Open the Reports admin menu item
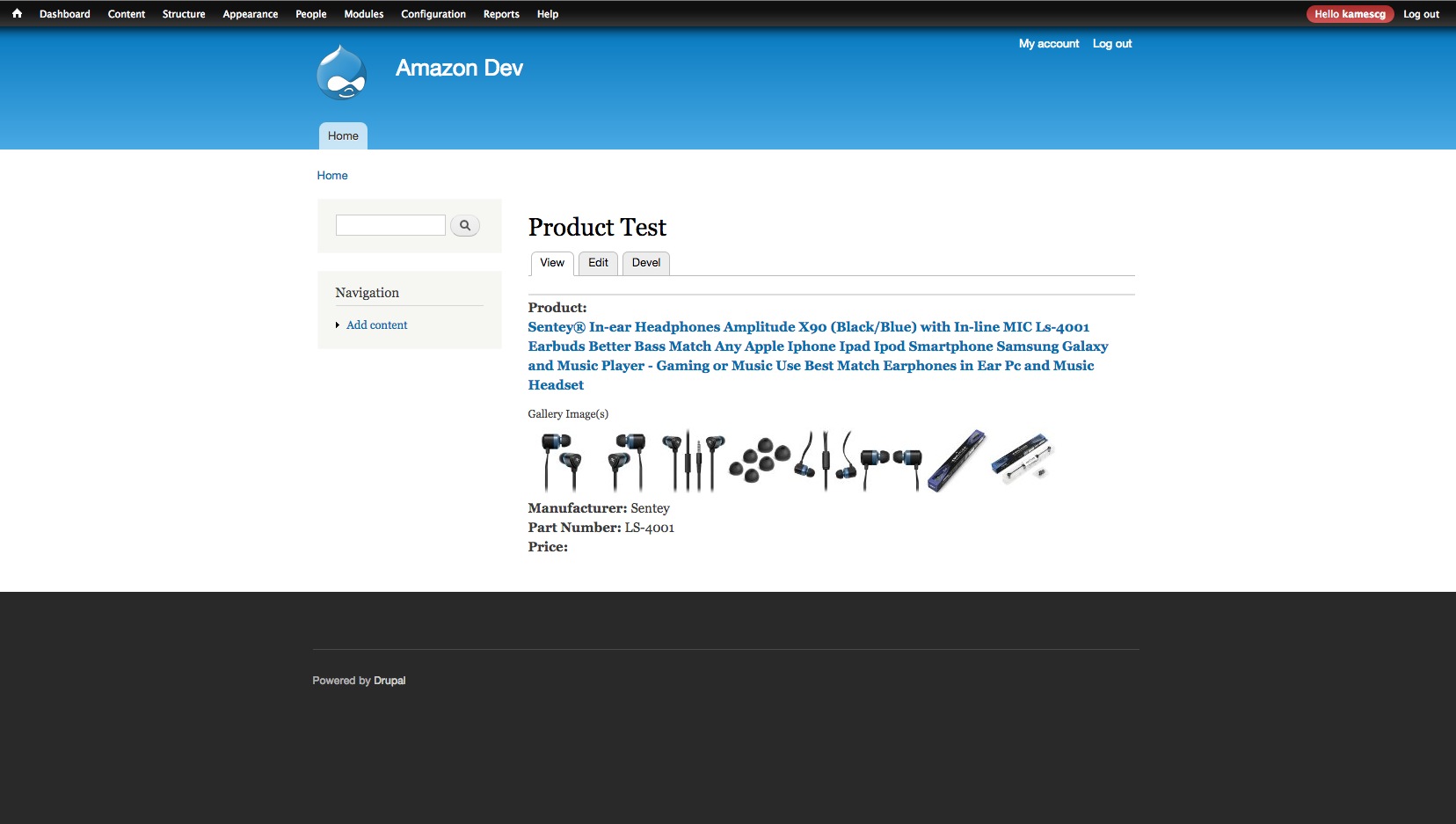Viewport: 1456px width, 824px height. coord(501,14)
